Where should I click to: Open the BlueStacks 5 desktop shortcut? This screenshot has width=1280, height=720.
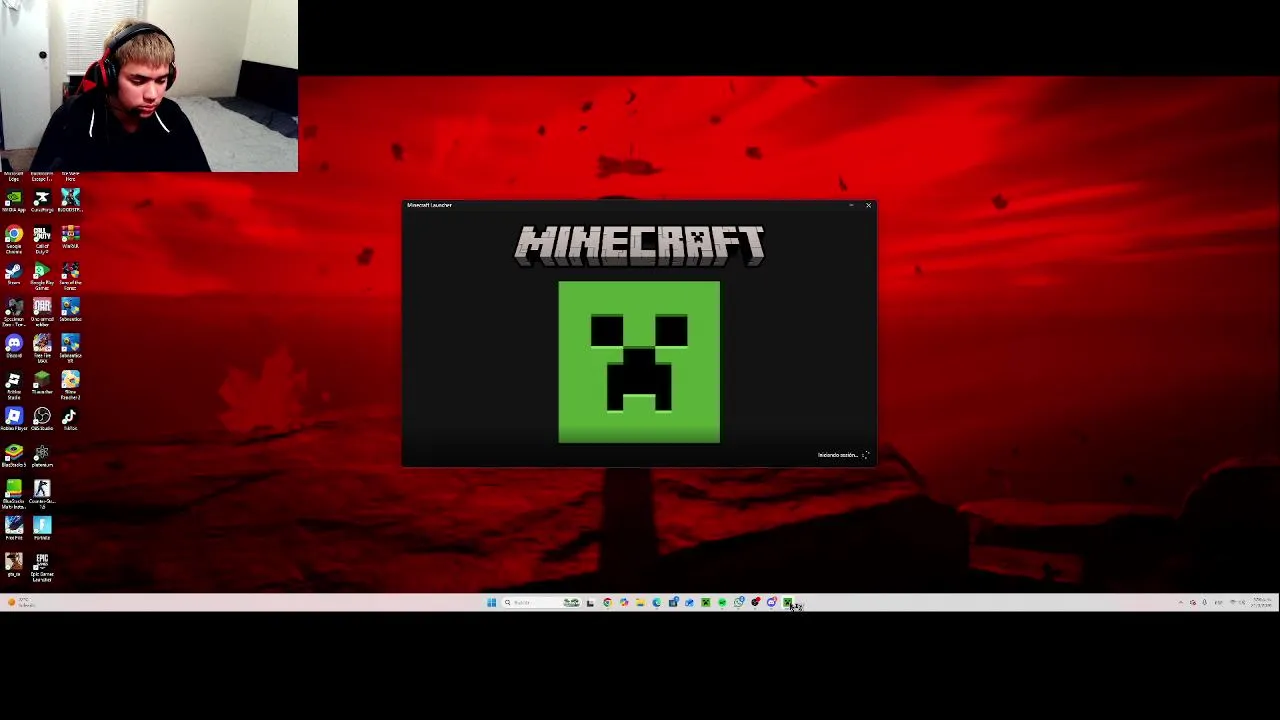point(14,456)
